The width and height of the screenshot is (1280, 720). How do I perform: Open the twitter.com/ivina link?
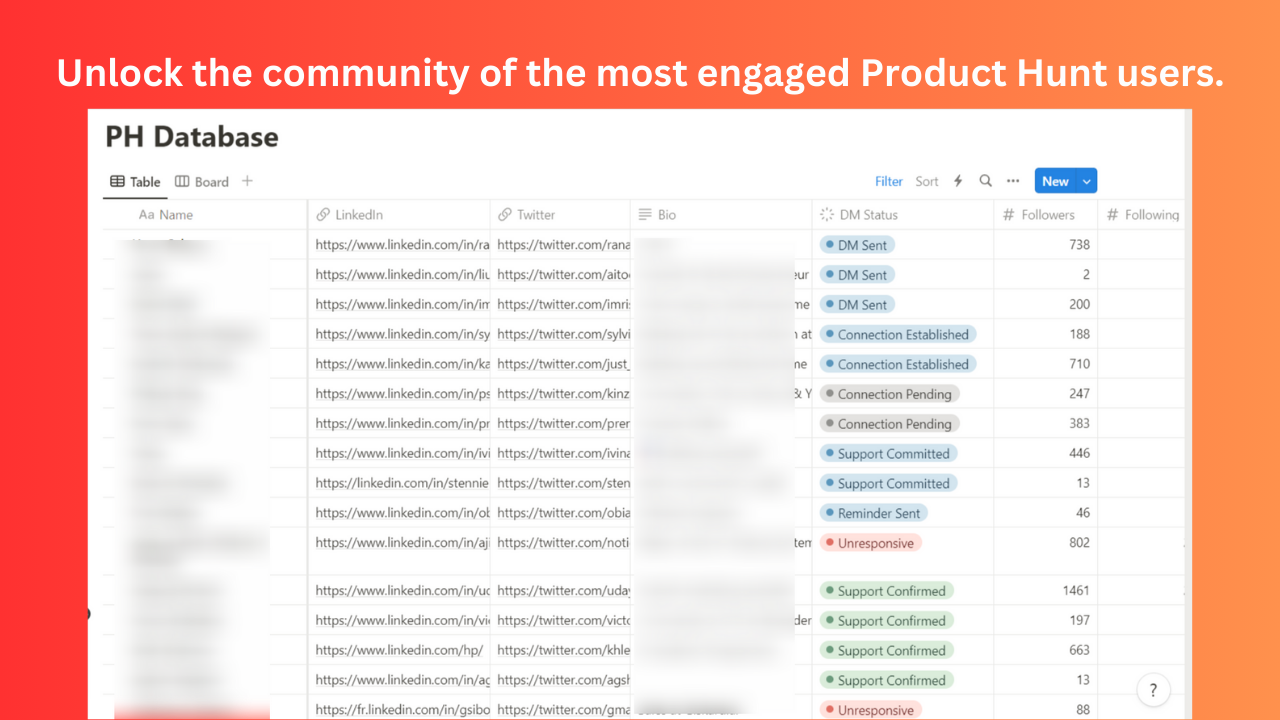click(x=563, y=453)
